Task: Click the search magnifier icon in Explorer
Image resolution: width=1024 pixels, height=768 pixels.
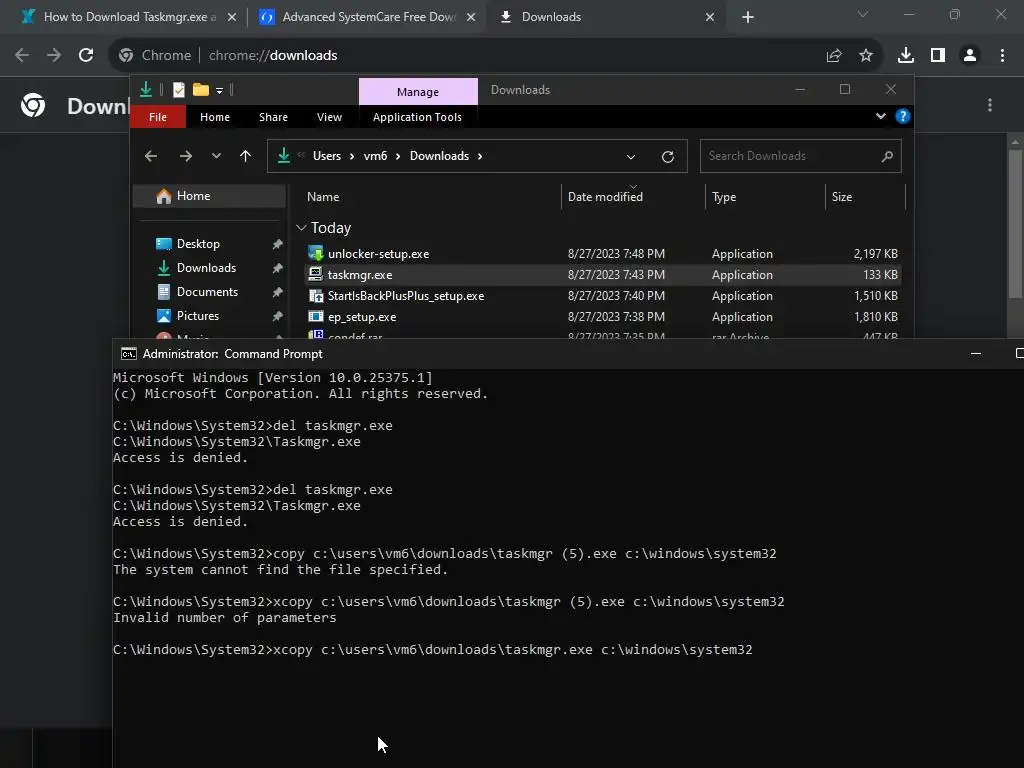Action: (887, 156)
